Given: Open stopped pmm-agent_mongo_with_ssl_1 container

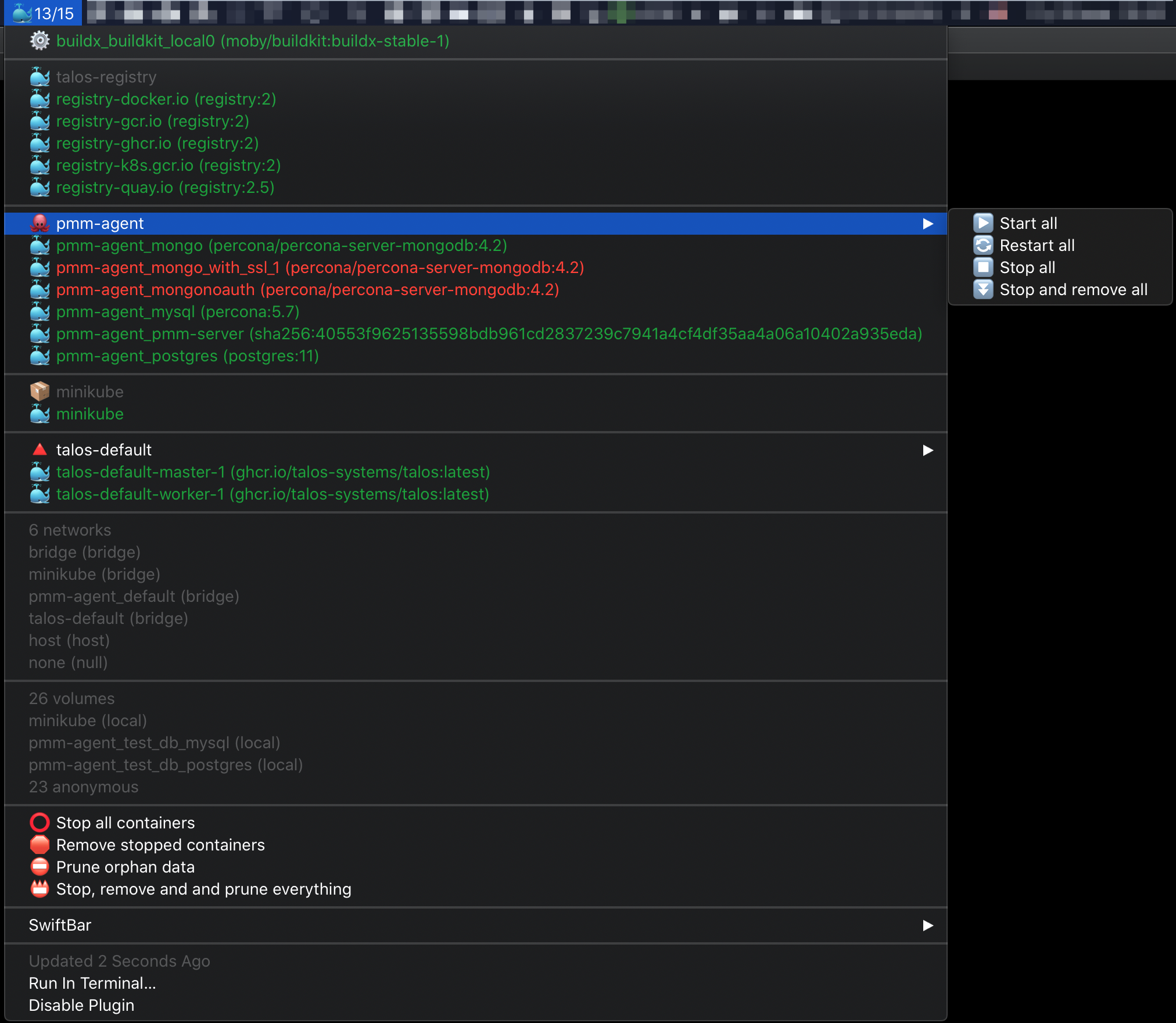Looking at the screenshot, I should pos(476,268).
